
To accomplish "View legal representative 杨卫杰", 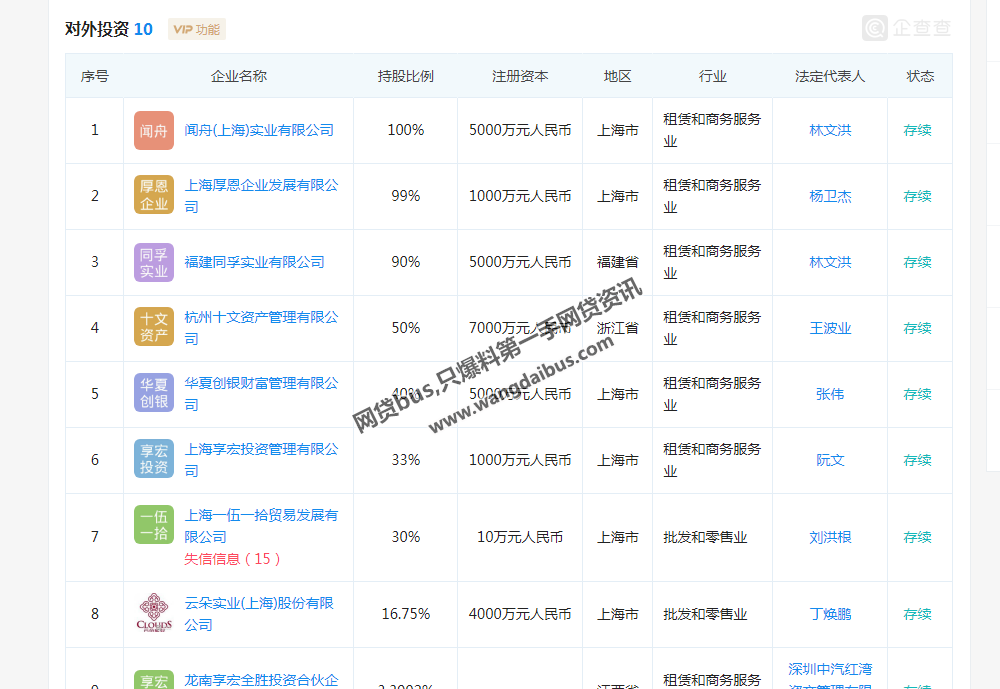I will (830, 196).
